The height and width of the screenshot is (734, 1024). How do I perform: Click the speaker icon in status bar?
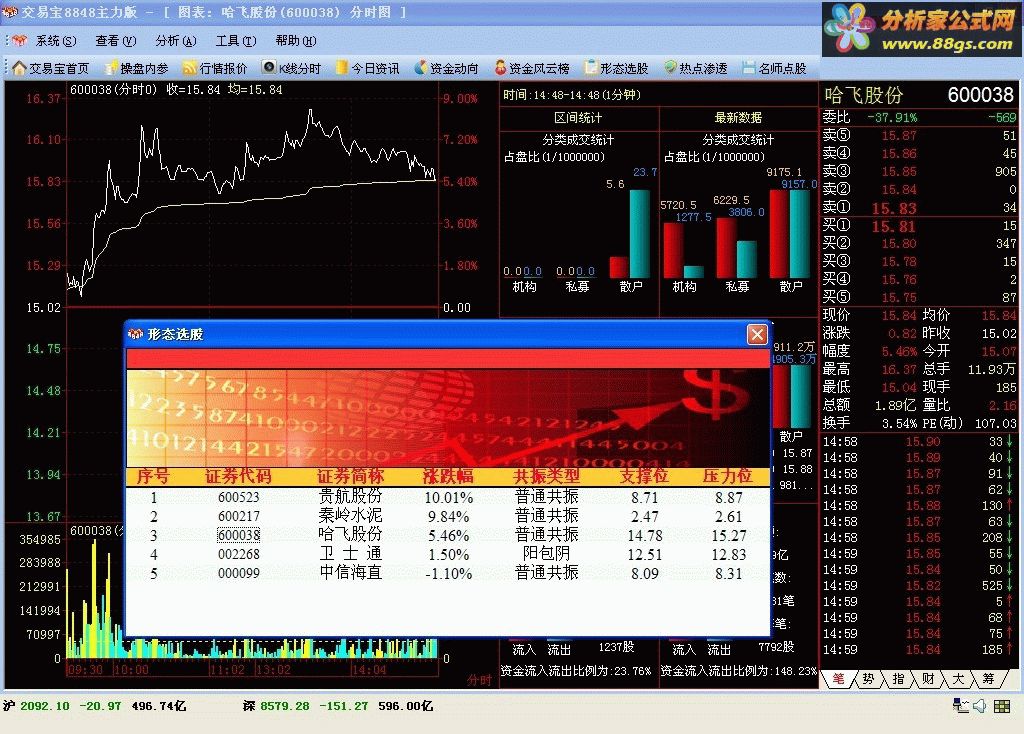[x=980, y=706]
